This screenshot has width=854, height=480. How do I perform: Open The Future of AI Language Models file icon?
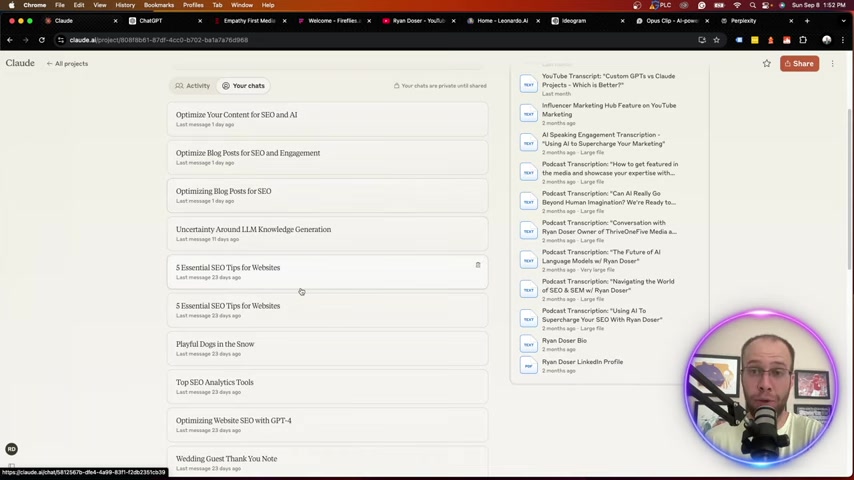tap(528, 260)
